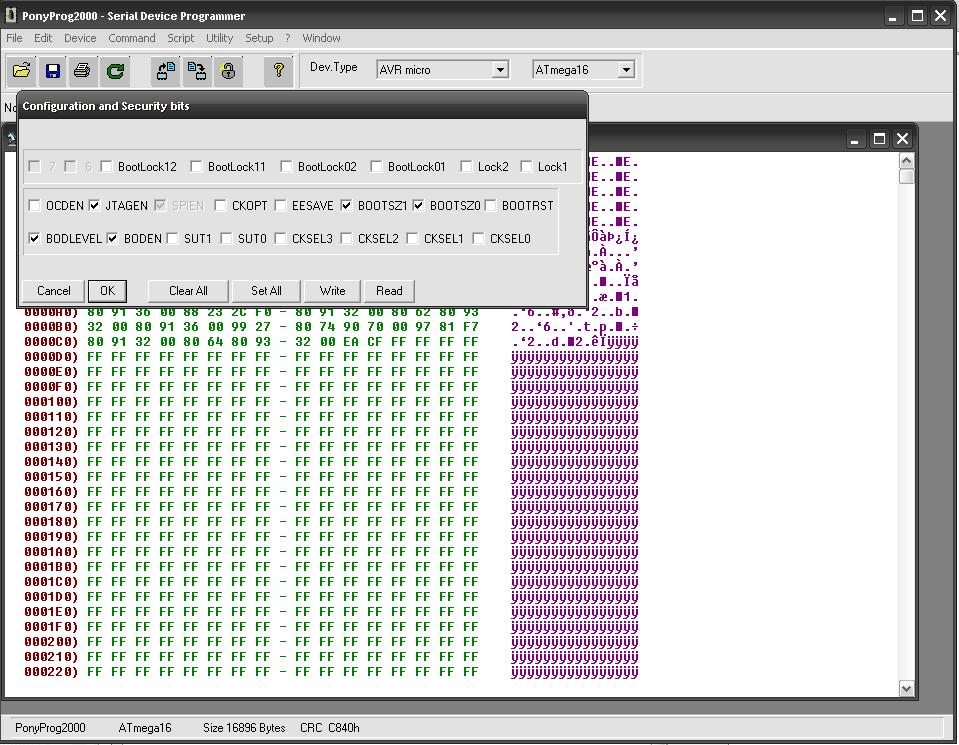Screen dimensions: 959x745
Task: Check the CKSEL1 checkbox
Action: point(412,239)
